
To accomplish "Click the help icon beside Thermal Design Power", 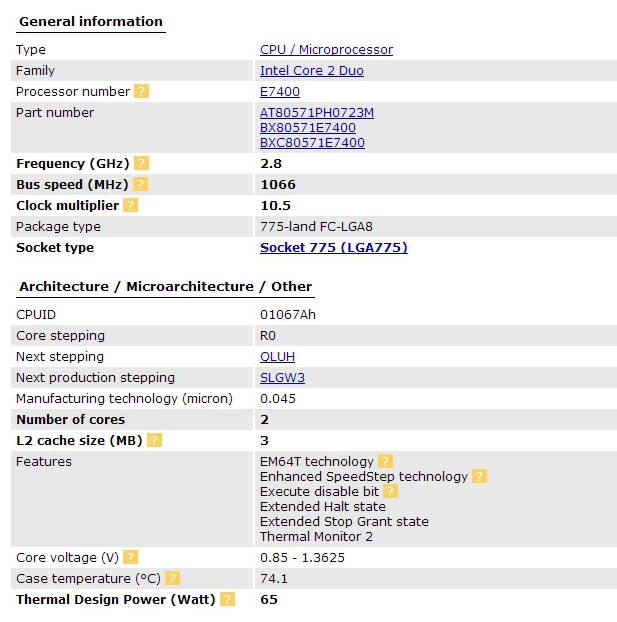I will click(227, 599).
